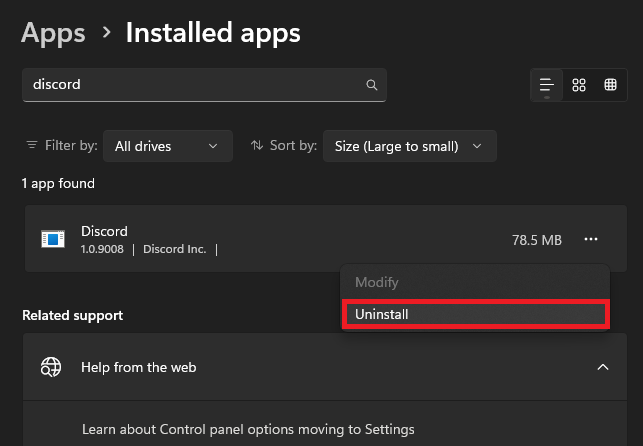Click the sort arrows icon

(x=257, y=145)
